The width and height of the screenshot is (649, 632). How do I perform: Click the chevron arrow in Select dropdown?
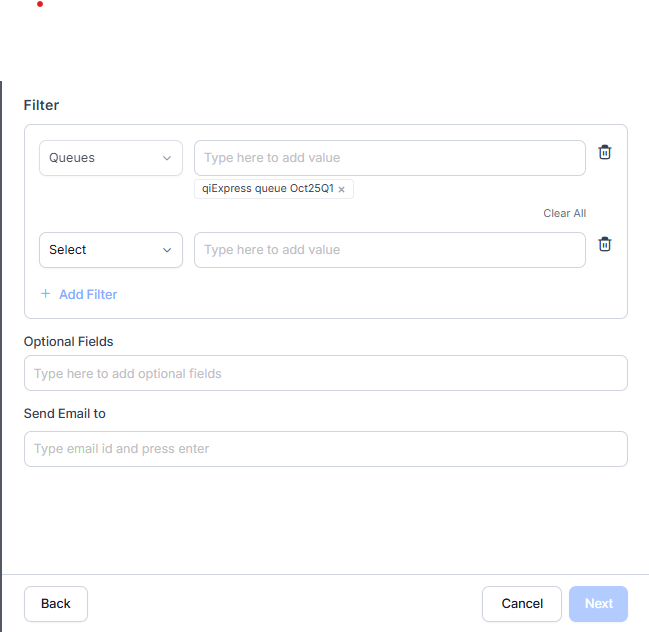[x=167, y=250]
